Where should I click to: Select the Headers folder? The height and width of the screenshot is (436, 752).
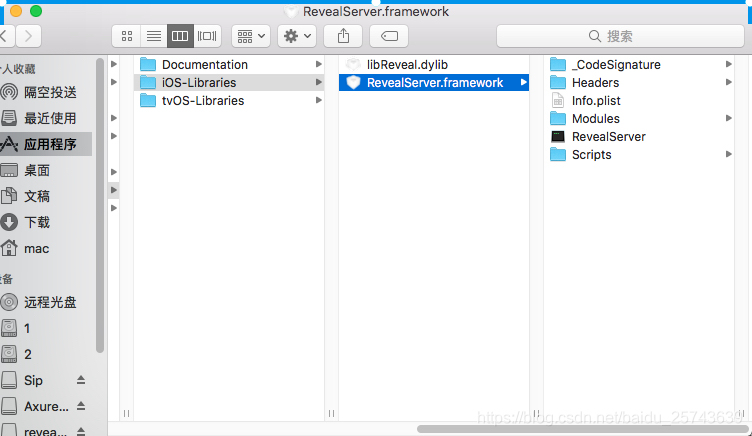pos(641,82)
